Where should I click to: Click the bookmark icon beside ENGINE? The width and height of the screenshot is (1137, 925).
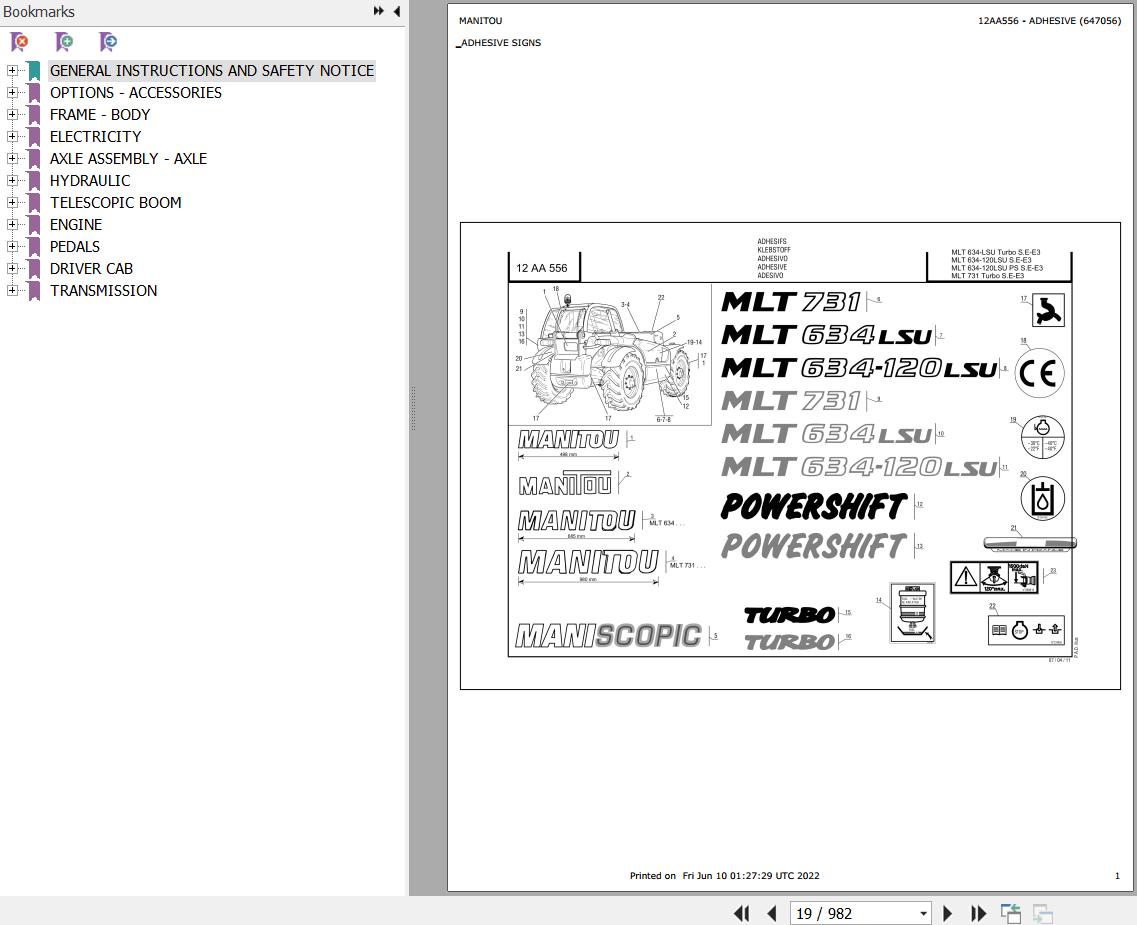pos(33,225)
